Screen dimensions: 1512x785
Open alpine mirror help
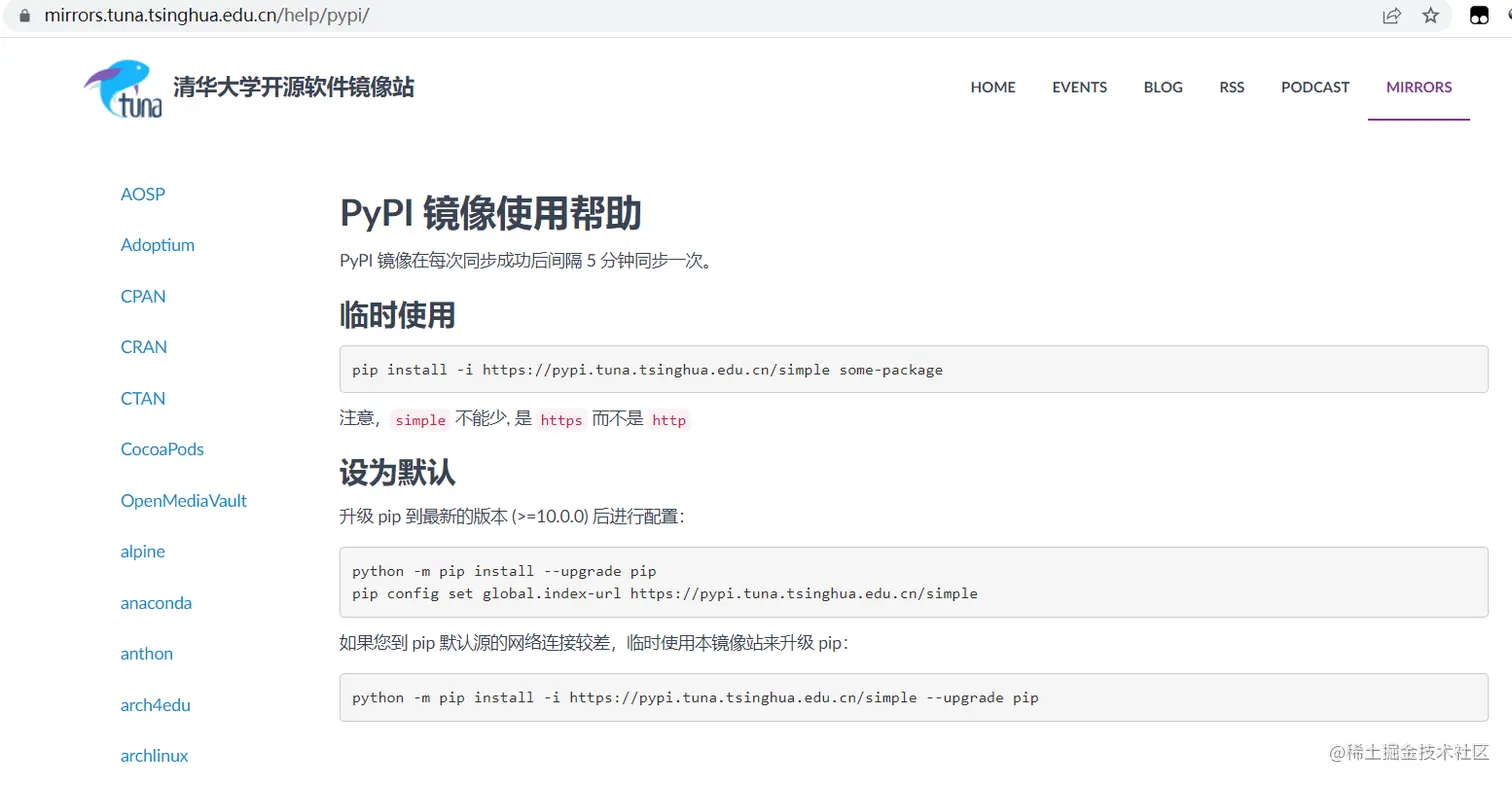(x=143, y=551)
